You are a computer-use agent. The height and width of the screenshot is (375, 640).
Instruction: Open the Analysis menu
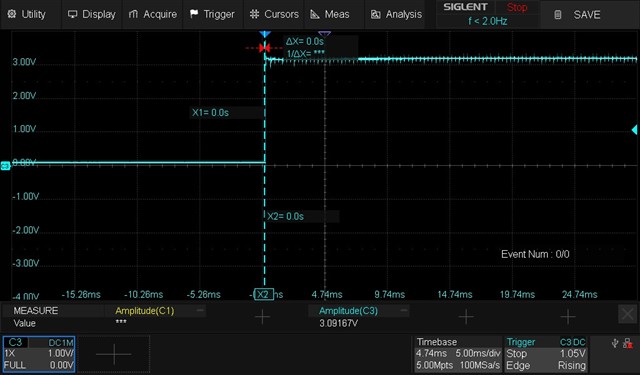point(396,14)
